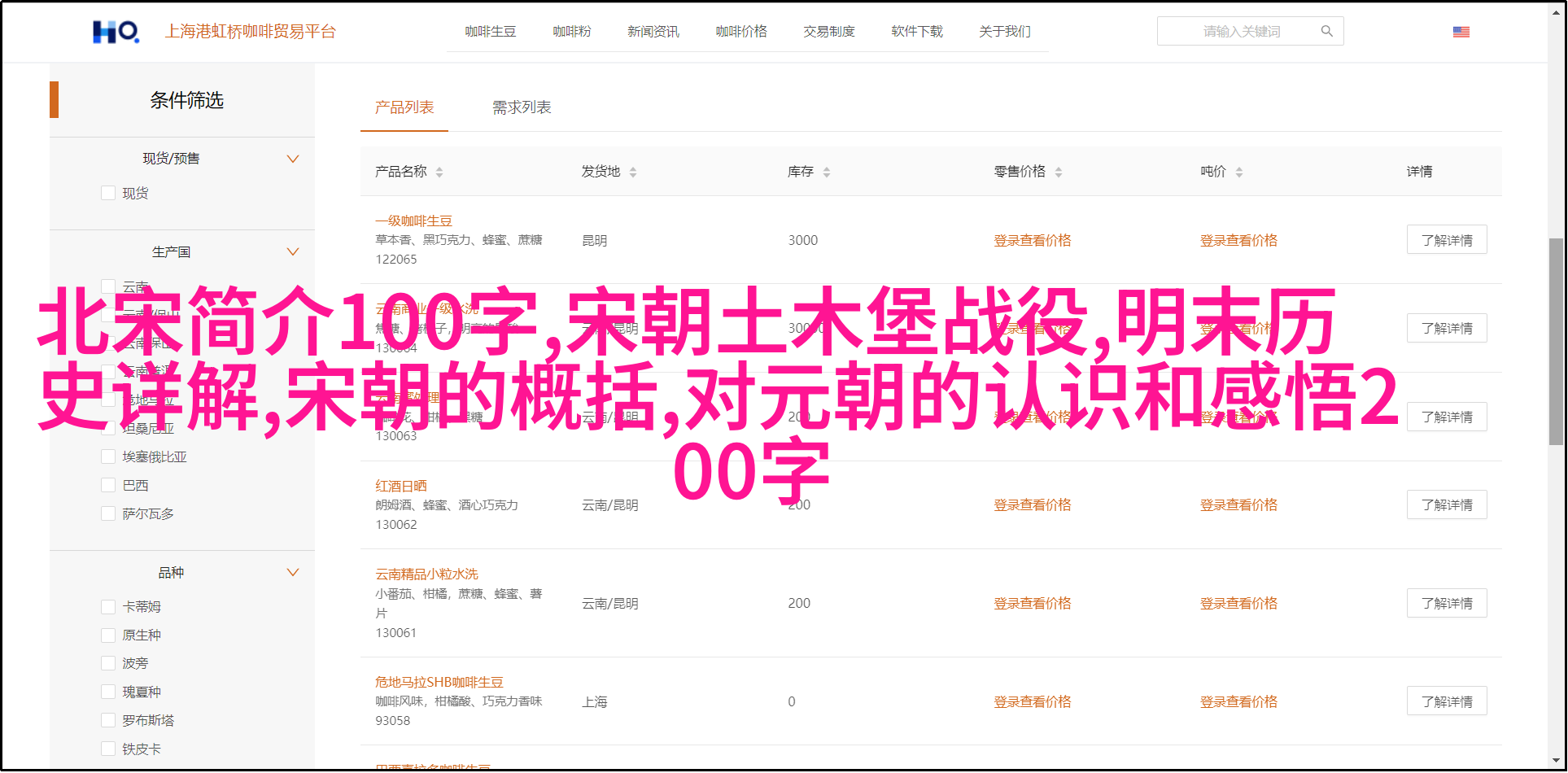Open the 一级咖啡生豆 product link
The width and height of the screenshot is (1568, 773).
(x=413, y=221)
